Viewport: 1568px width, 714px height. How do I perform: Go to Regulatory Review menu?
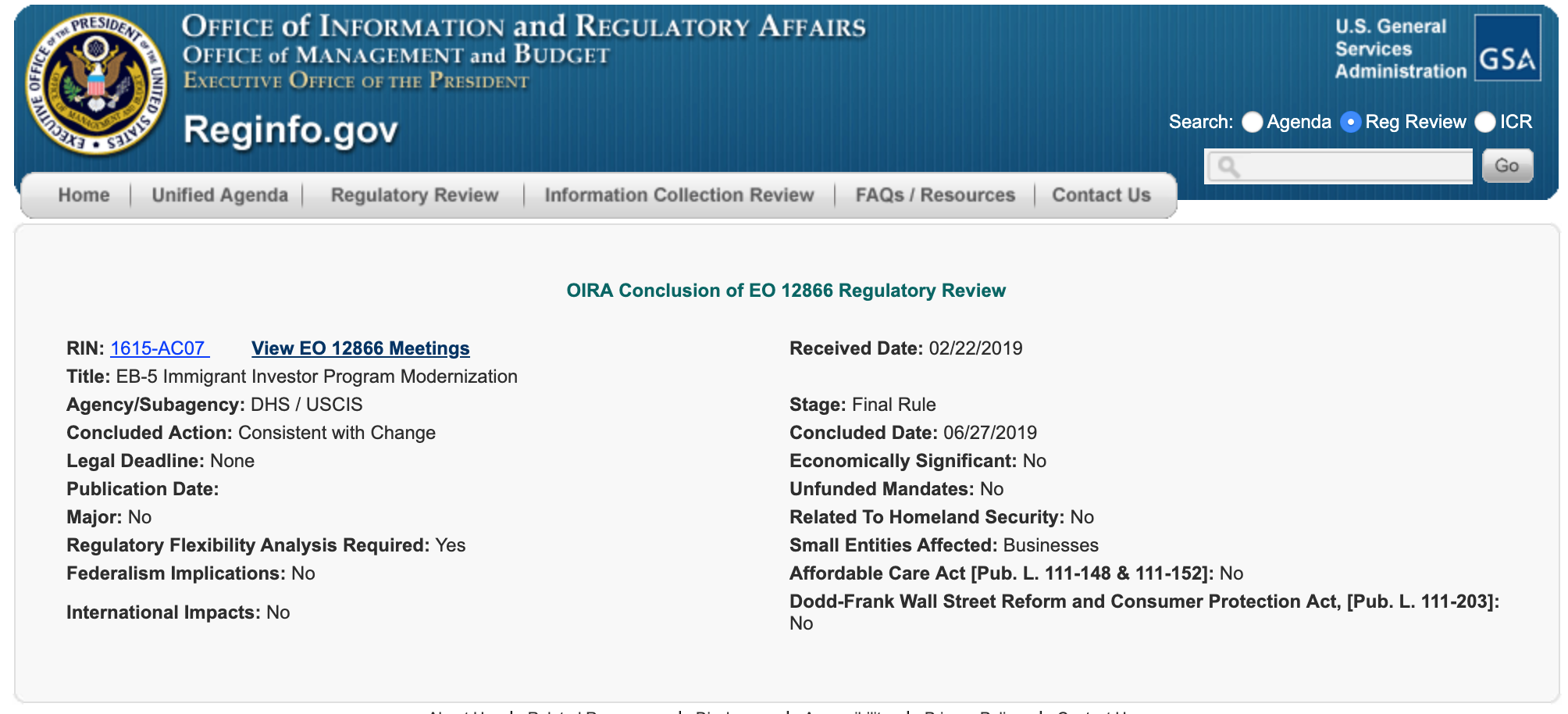(x=415, y=195)
